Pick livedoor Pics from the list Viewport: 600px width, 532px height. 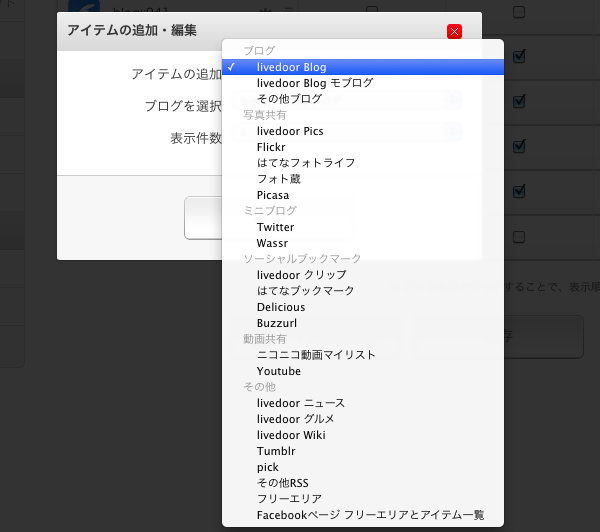363,131
